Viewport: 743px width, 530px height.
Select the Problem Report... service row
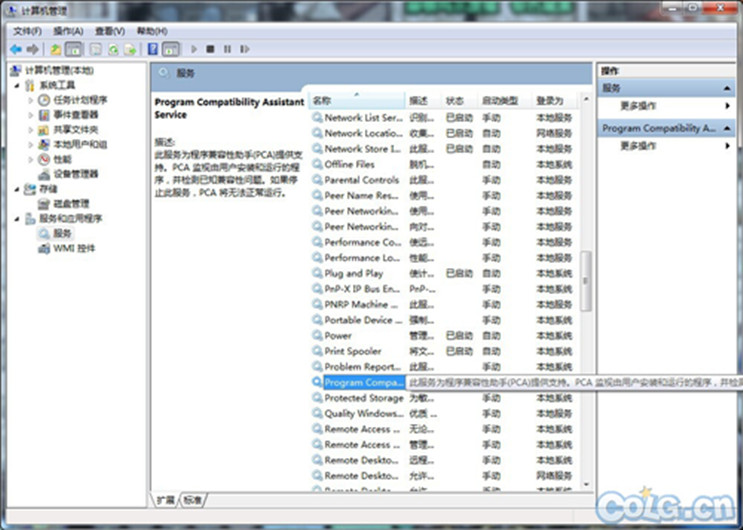point(442,366)
